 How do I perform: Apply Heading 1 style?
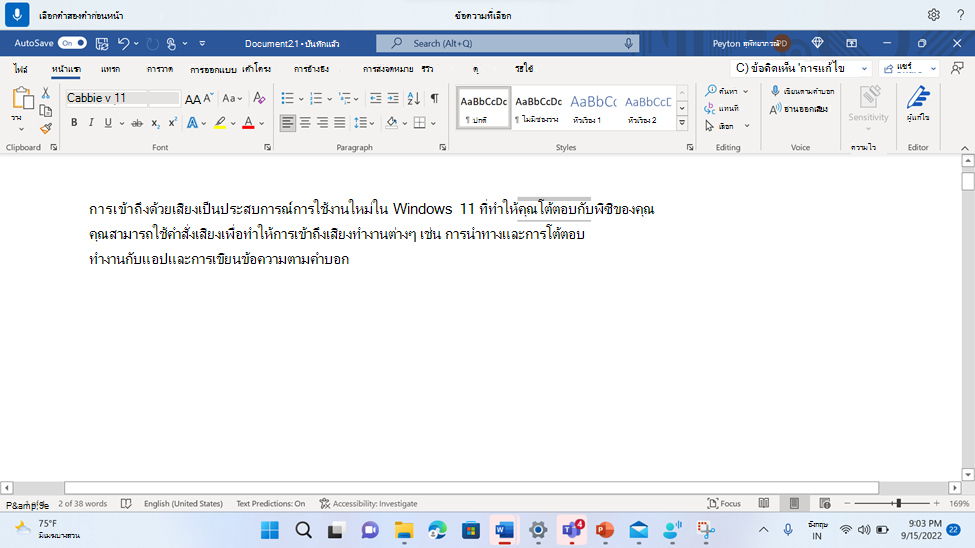click(x=593, y=108)
